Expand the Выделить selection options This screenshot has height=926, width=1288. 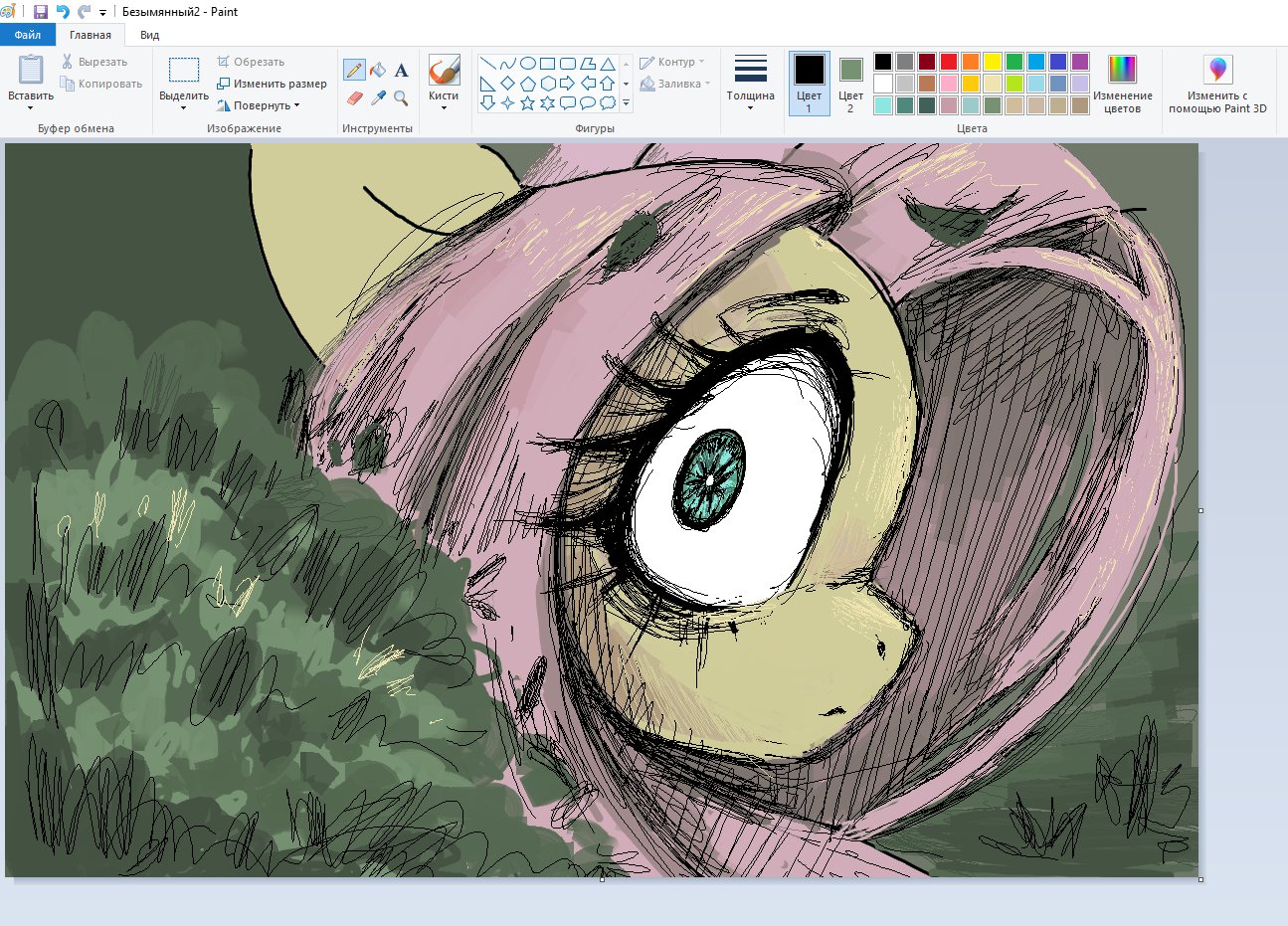tap(184, 107)
